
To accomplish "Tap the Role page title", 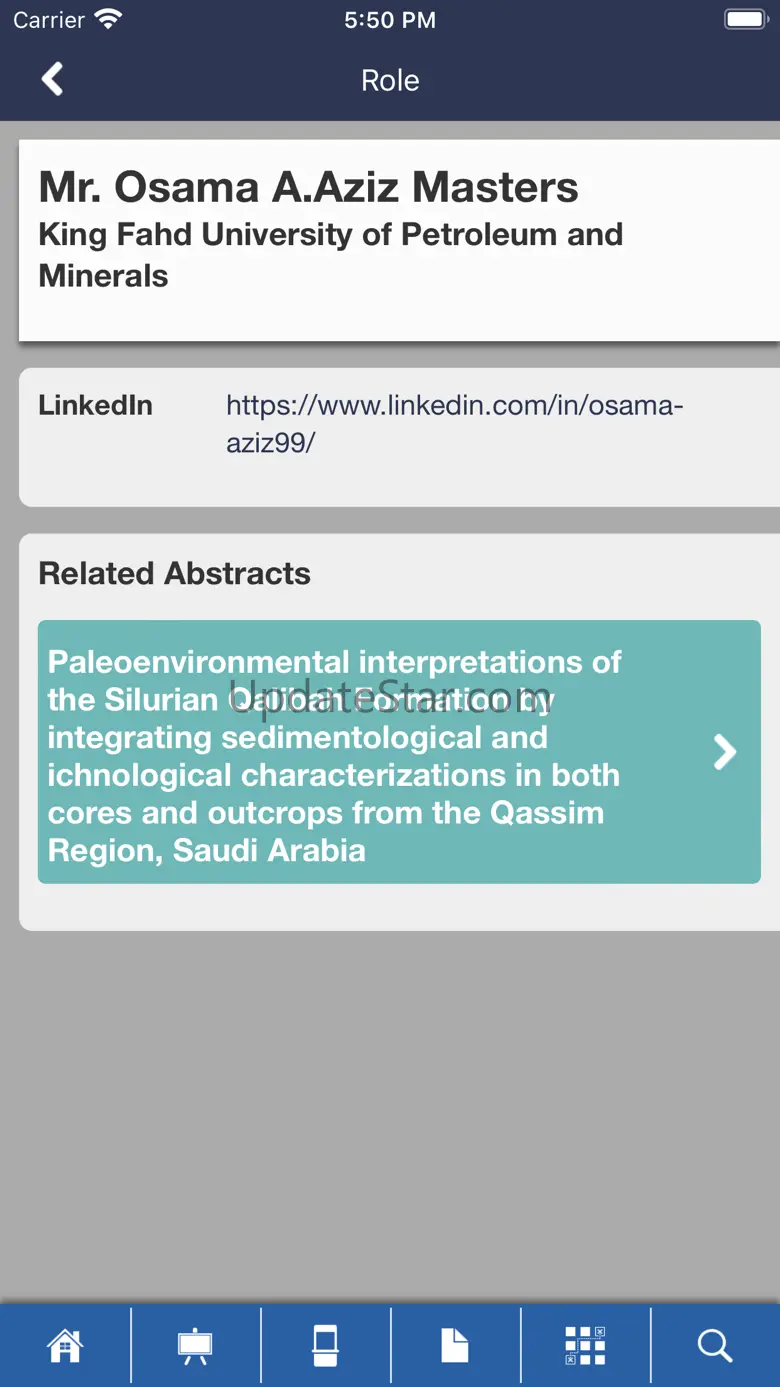I will pos(390,80).
